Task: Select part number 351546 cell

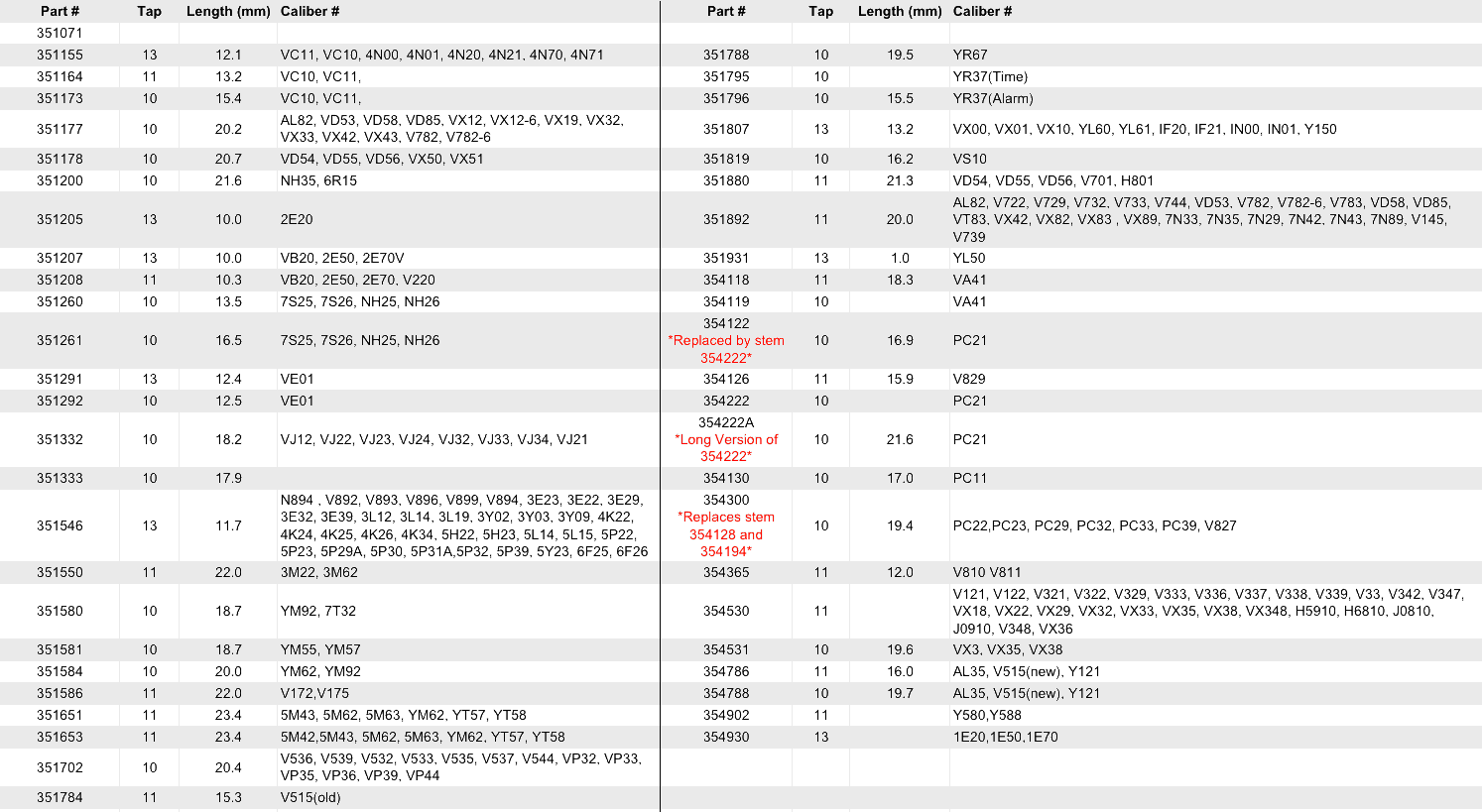Action: click(x=60, y=525)
